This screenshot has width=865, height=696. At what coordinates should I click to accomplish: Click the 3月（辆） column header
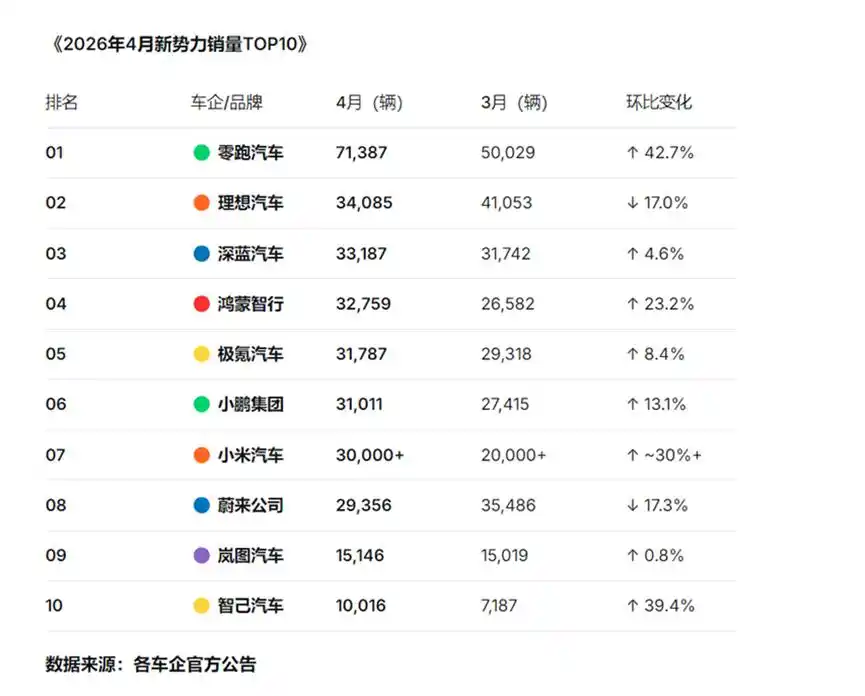tap(514, 102)
